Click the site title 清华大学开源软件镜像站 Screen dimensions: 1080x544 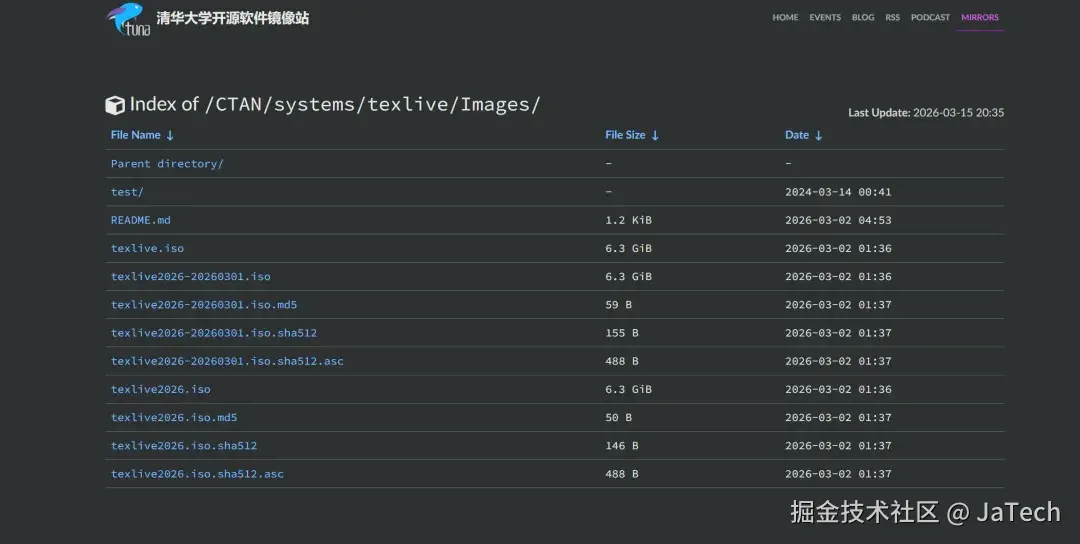coord(233,18)
